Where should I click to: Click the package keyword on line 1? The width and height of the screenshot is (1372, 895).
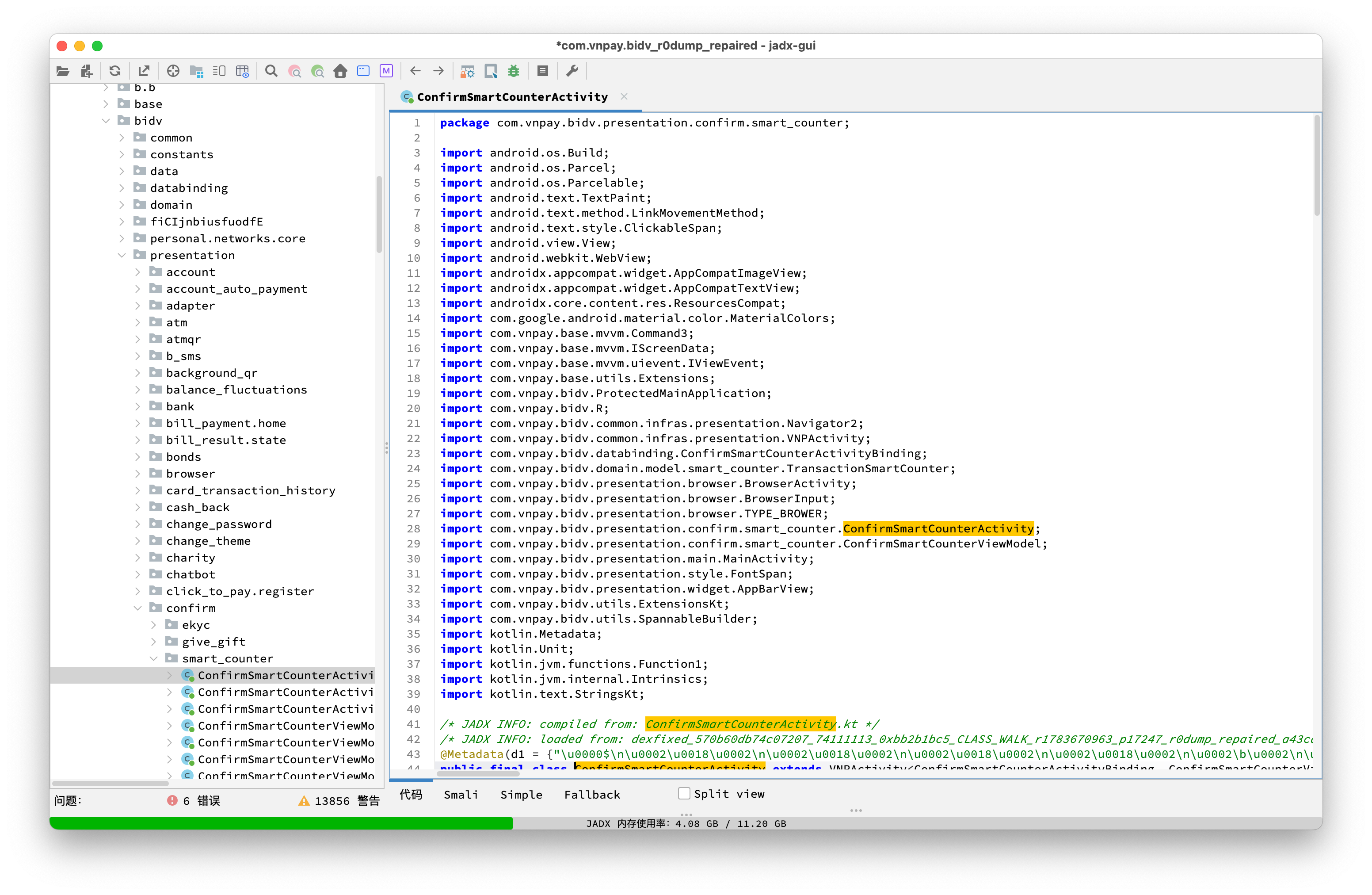pos(464,122)
